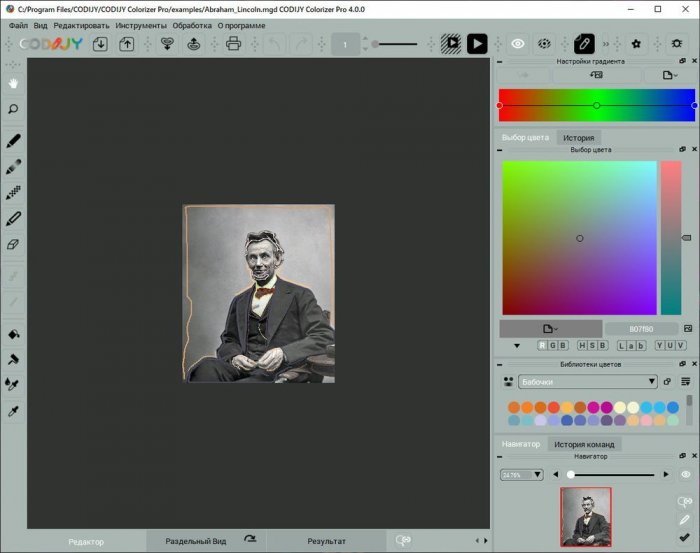Toggle the eye preview icon in top toolbar

pos(518,44)
